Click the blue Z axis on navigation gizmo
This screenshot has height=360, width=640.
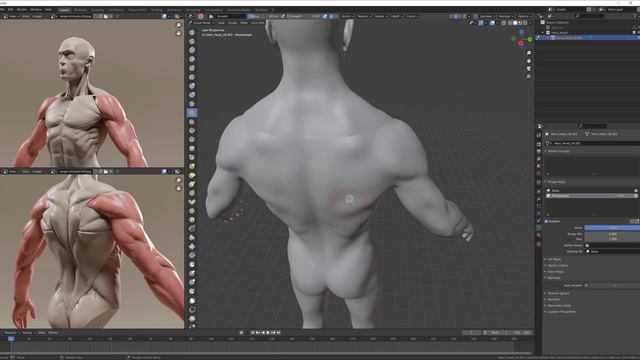[522, 32]
